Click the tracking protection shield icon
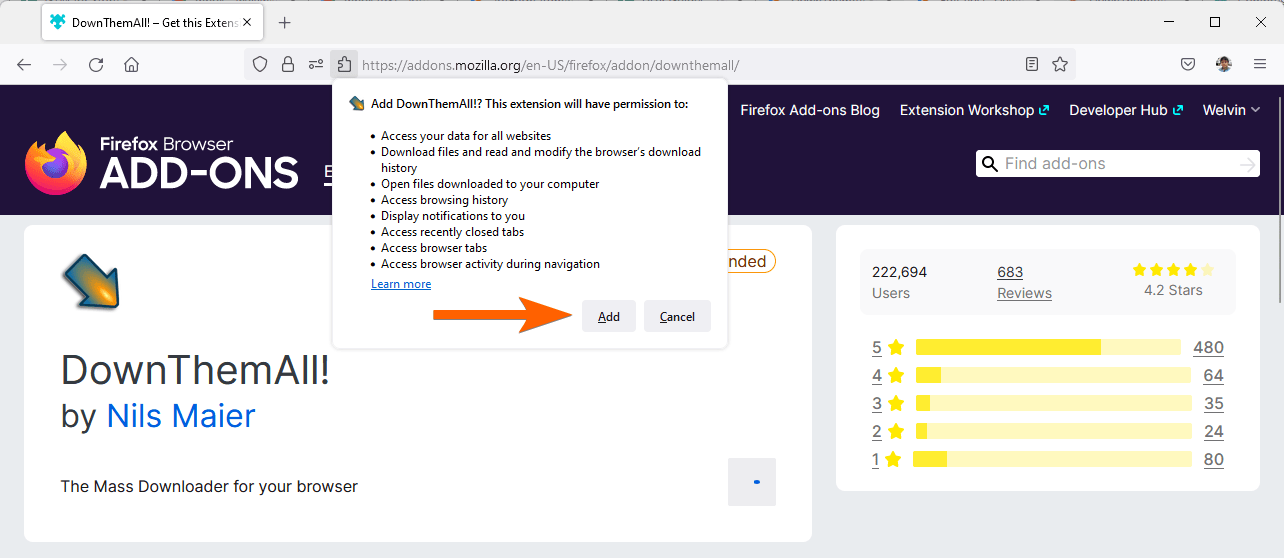 tap(260, 65)
